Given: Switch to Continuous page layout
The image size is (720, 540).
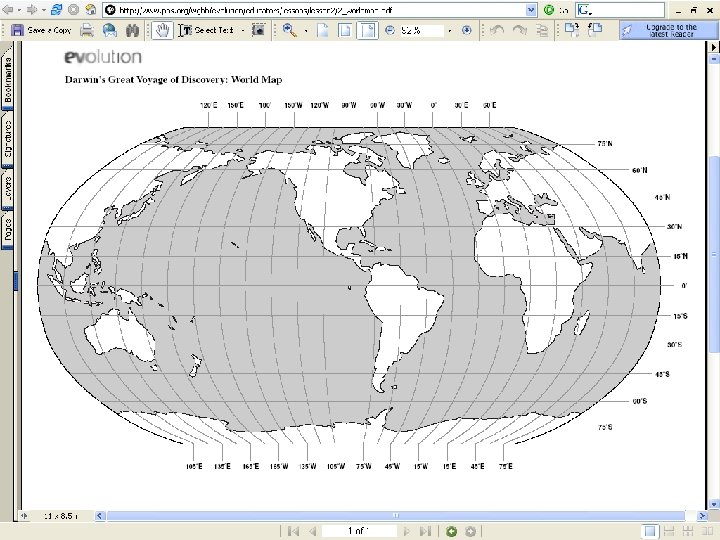Looking at the screenshot, I should point(669,531).
